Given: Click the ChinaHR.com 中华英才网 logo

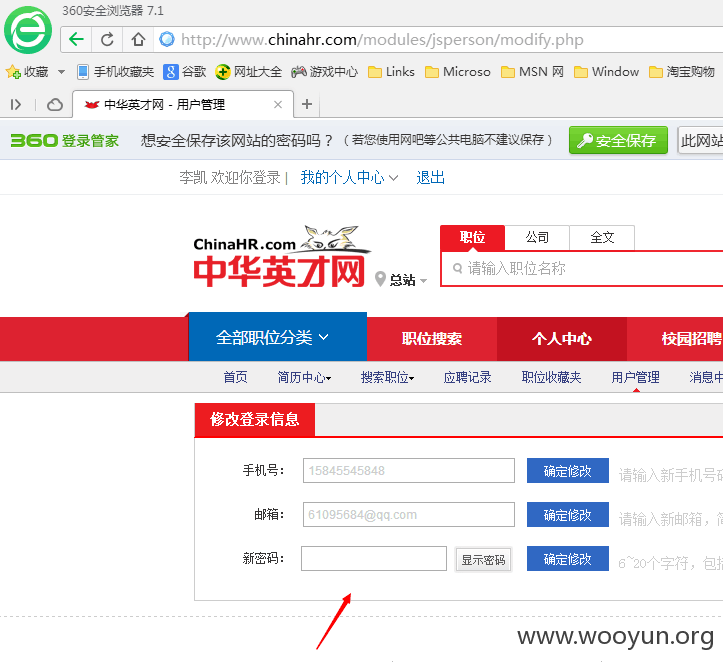Looking at the screenshot, I should [281, 257].
